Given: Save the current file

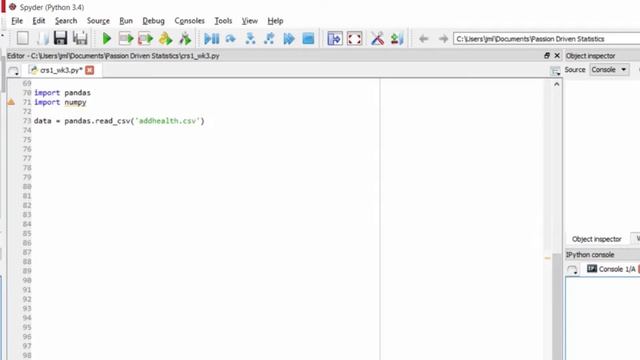Looking at the screenshot, I should pos(60,38).
